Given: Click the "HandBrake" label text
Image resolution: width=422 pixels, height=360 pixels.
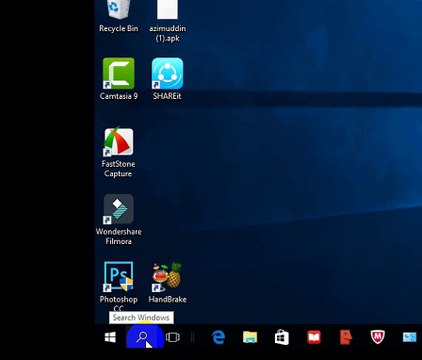Looking at the screenshot, I should (x=167, y=299).
